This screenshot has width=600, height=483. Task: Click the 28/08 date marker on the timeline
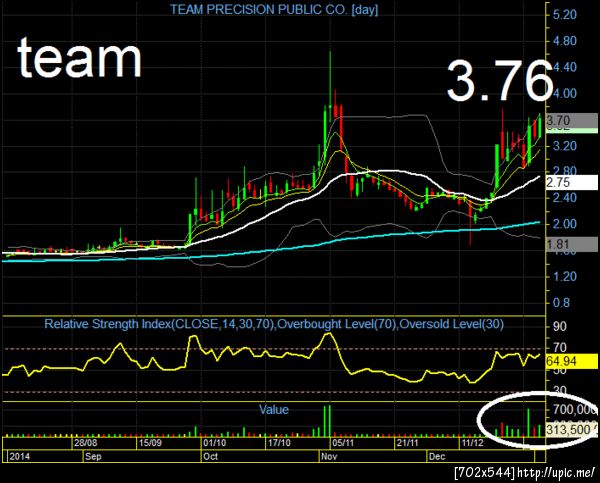(85, 443)
